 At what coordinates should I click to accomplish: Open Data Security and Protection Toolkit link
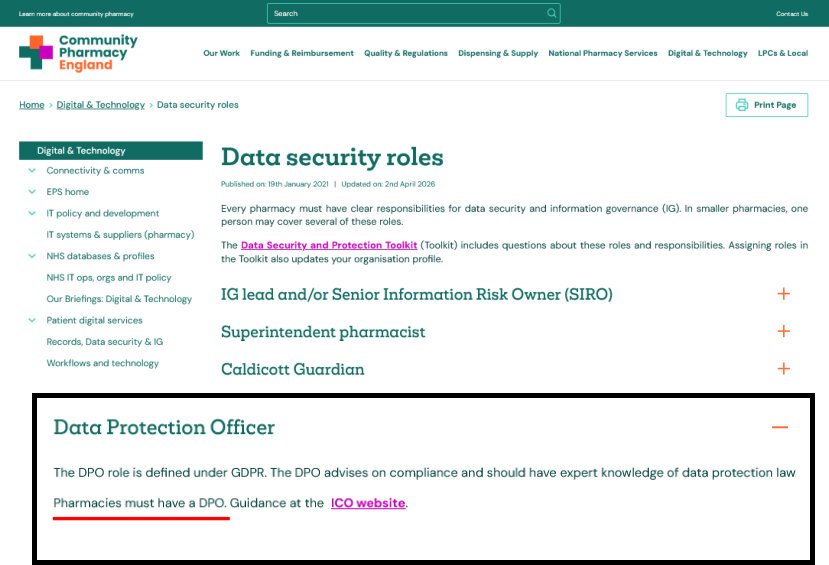(x=328, y=245)
